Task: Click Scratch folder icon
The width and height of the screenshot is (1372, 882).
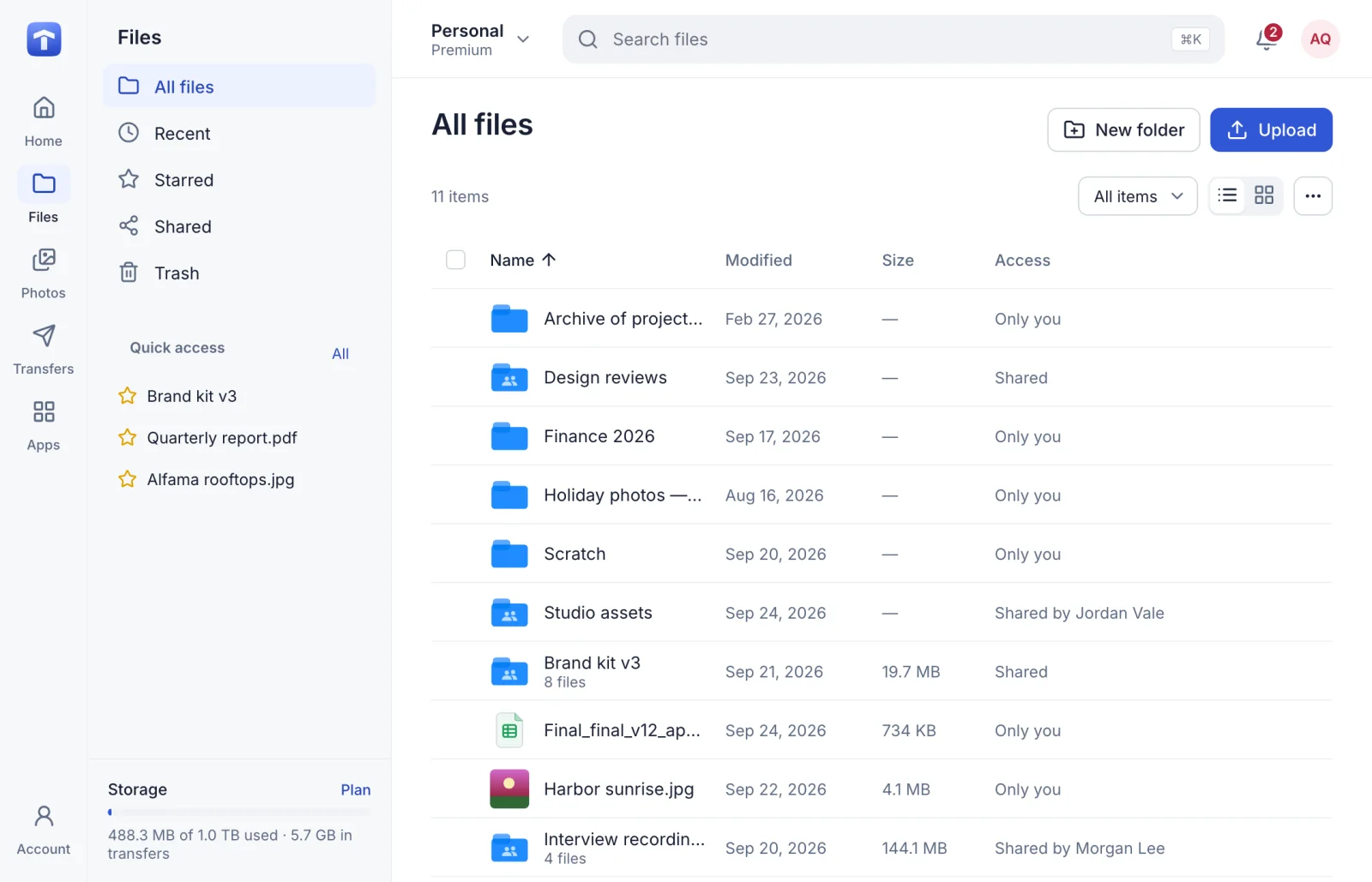Action: coord(509,555)
